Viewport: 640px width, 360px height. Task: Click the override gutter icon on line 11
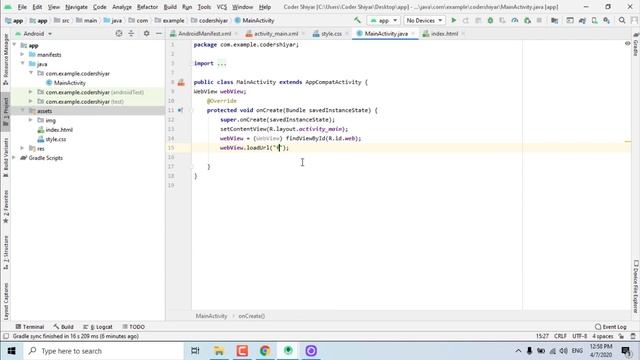(180, 110)
